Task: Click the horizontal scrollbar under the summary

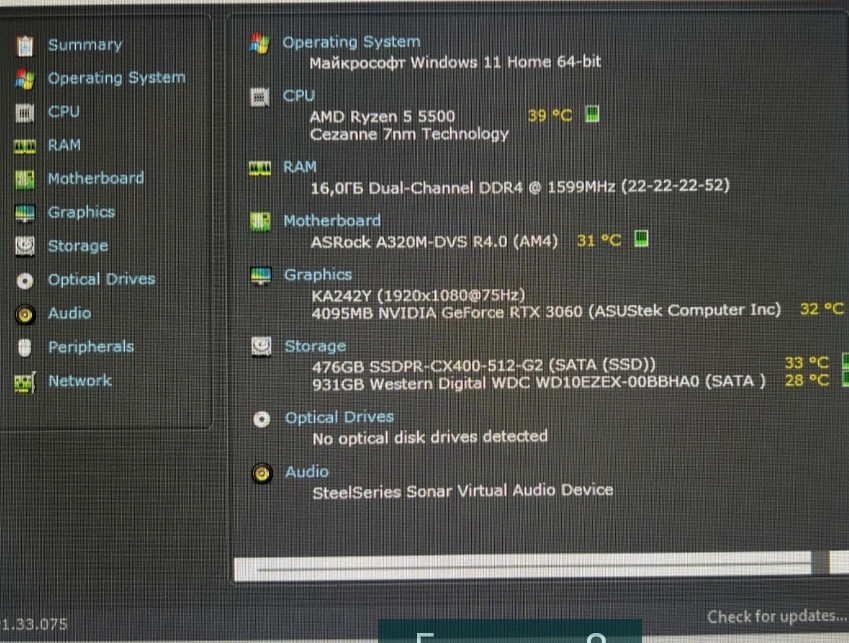Action: click(530, 566)
